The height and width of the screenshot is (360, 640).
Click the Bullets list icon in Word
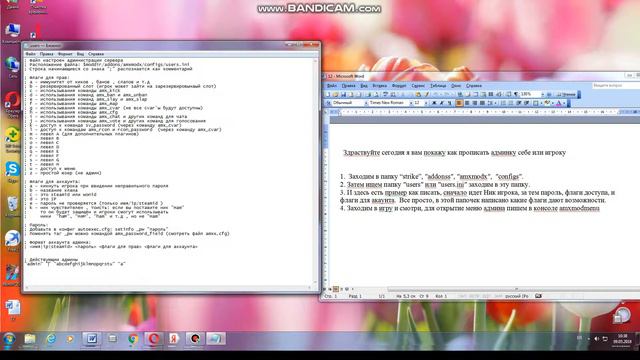click(511, 103)
